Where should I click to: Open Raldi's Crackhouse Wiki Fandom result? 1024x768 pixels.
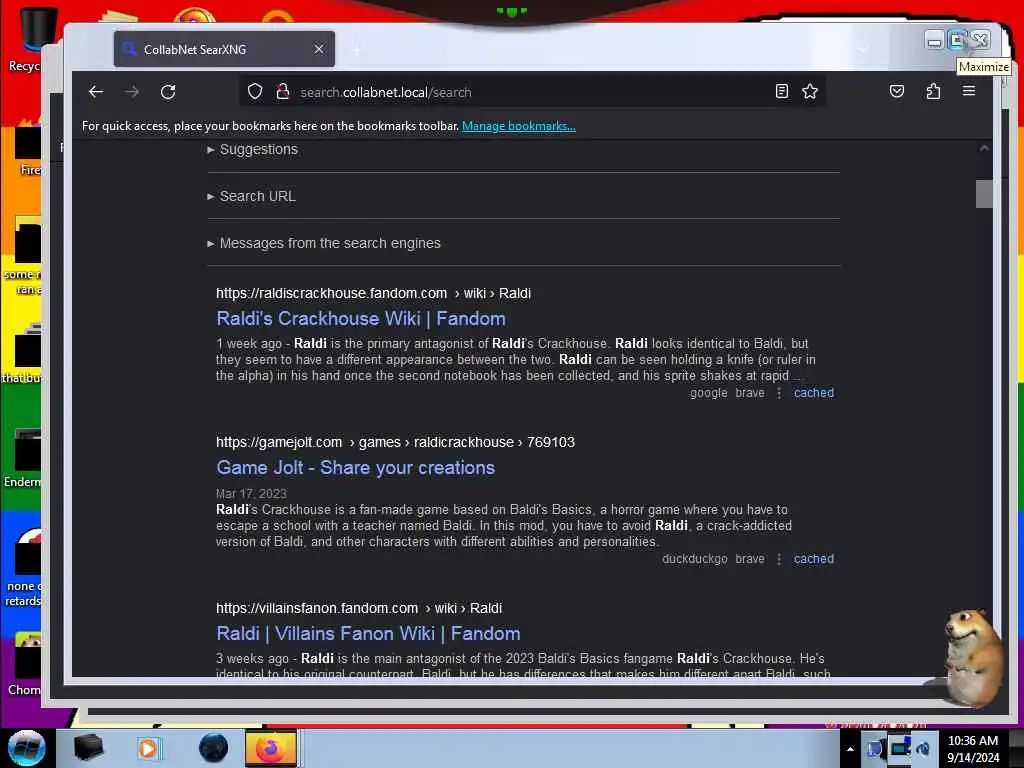[360, 319]
